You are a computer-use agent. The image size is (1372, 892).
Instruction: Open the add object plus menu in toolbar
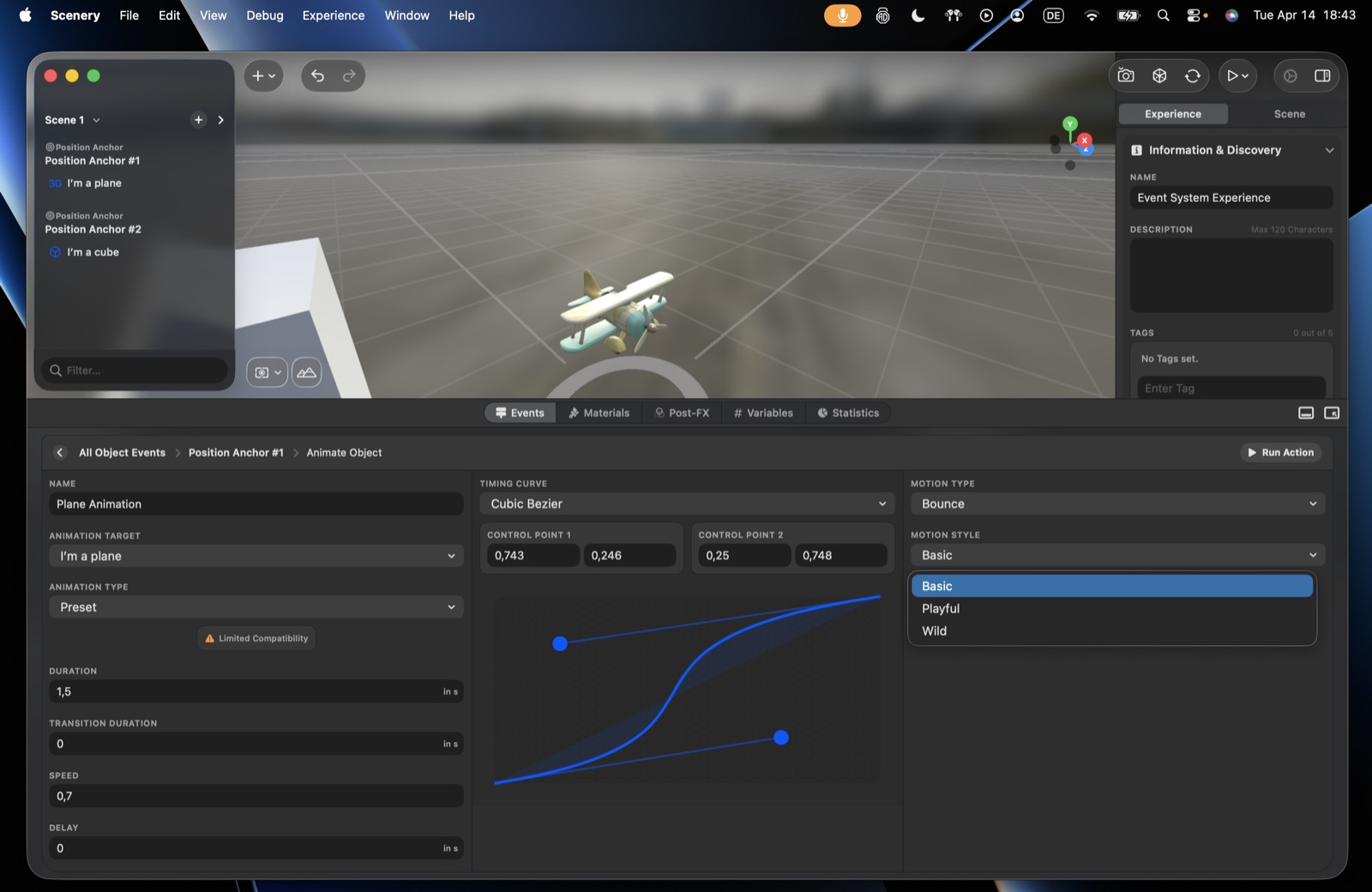263,75
